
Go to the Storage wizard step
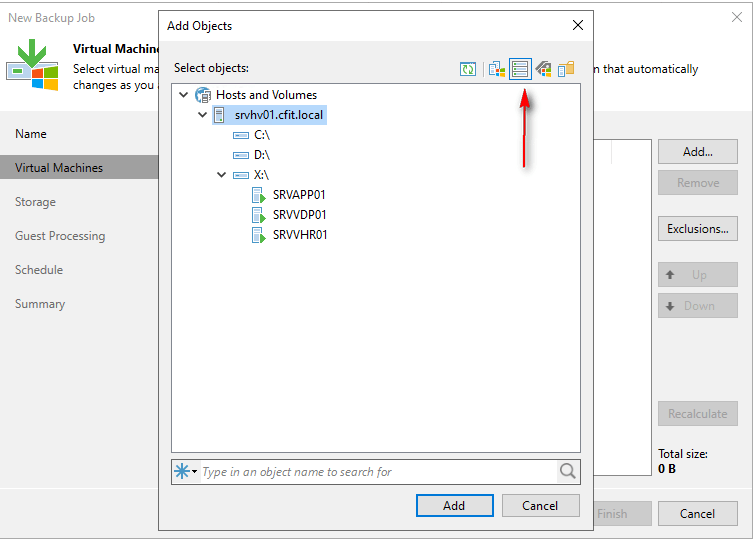(x=35, y=202)
